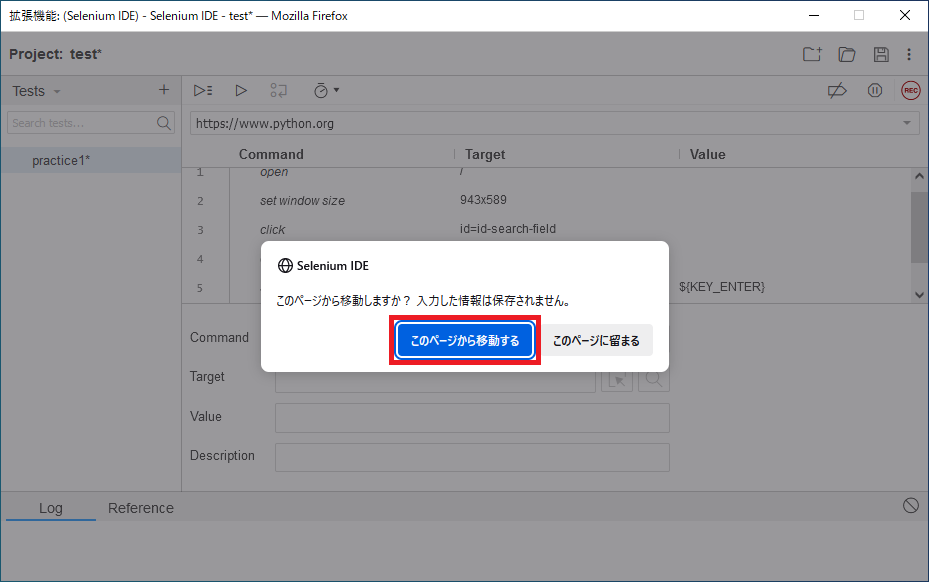Run the current test with play icon
The width and height of the screenshot is (929, 582).
241,91
